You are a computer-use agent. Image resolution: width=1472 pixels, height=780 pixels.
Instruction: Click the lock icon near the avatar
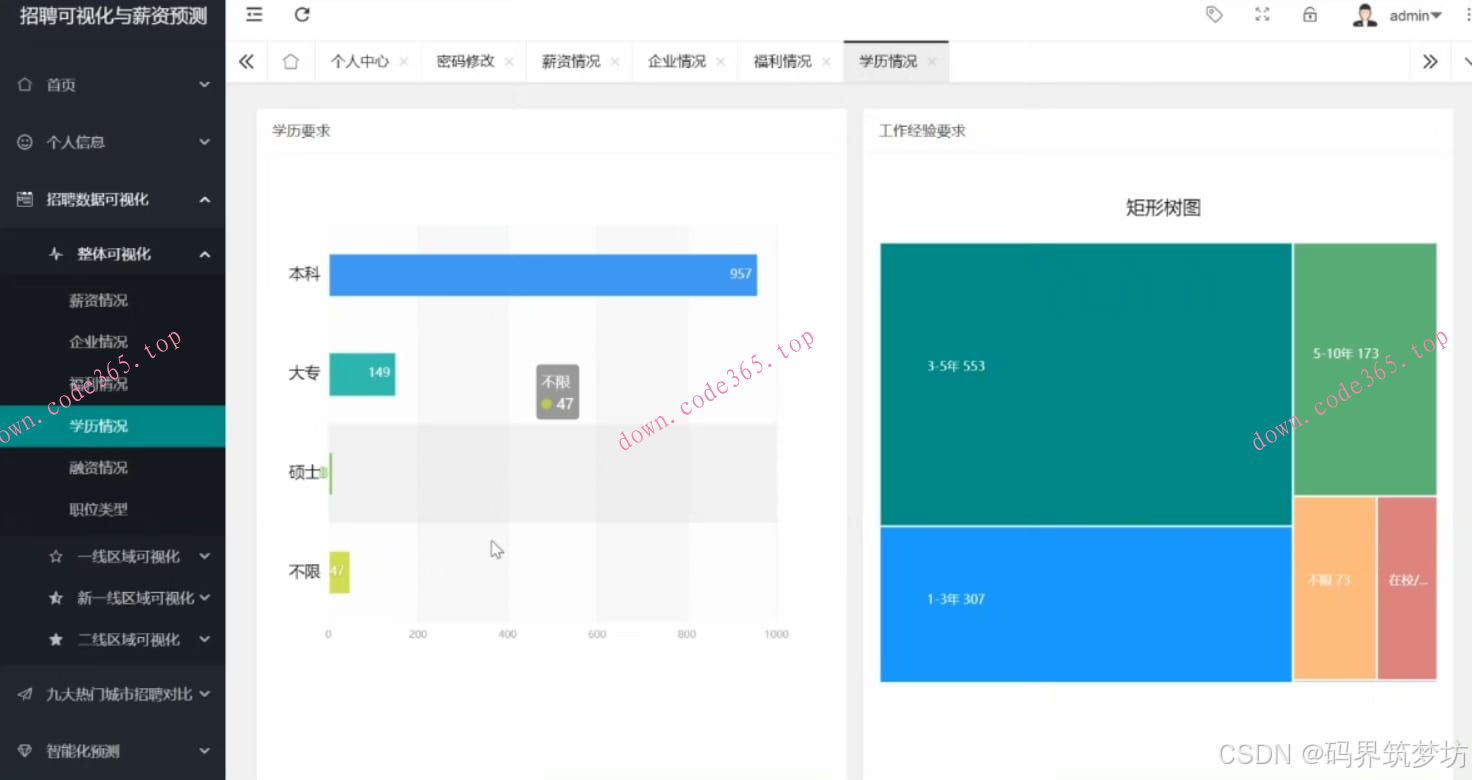pos(1309,15)
